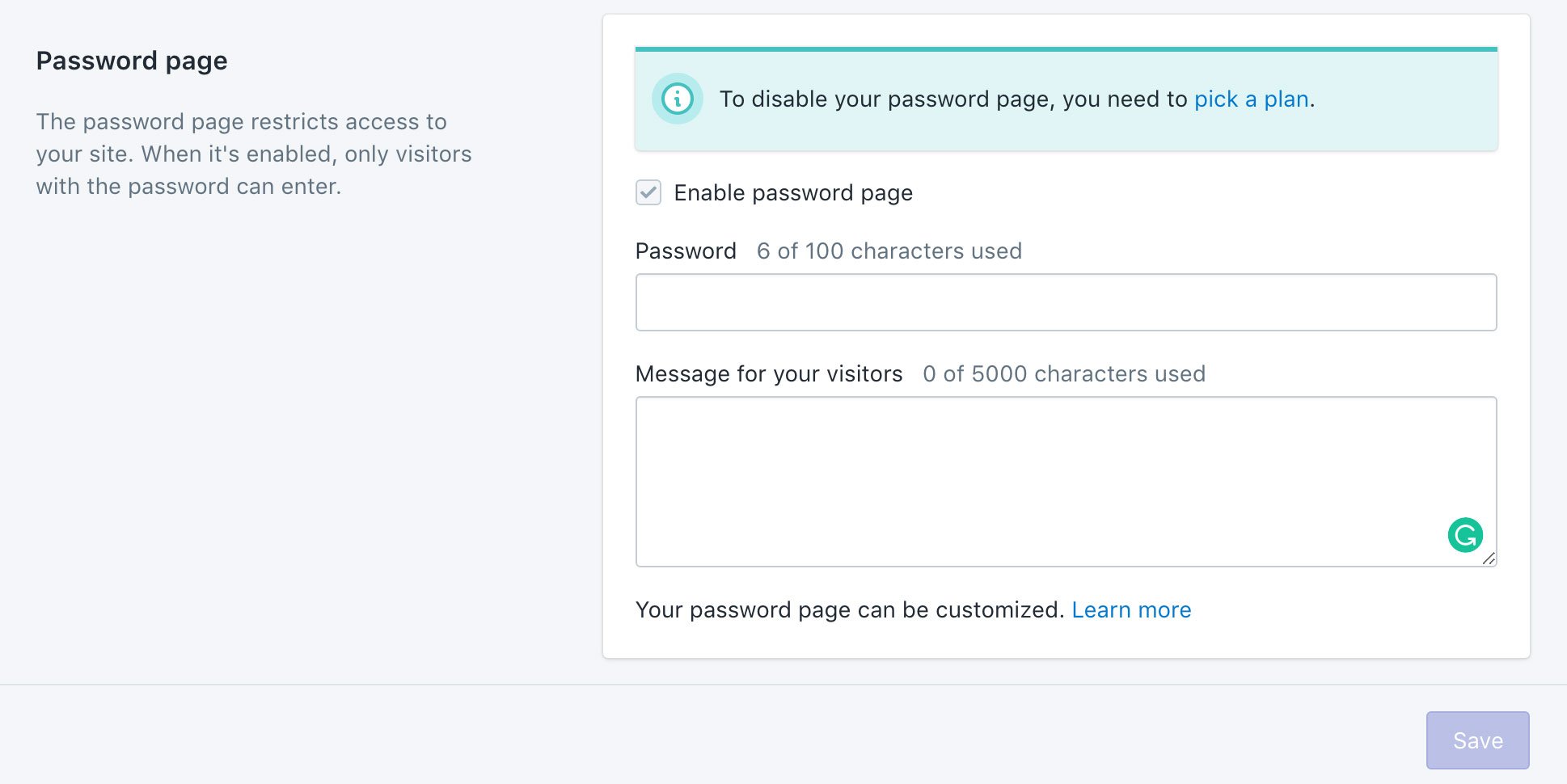This screenshot has width=1567, height=784.
Task: Click the password page description paragraph
Action: 254,154
